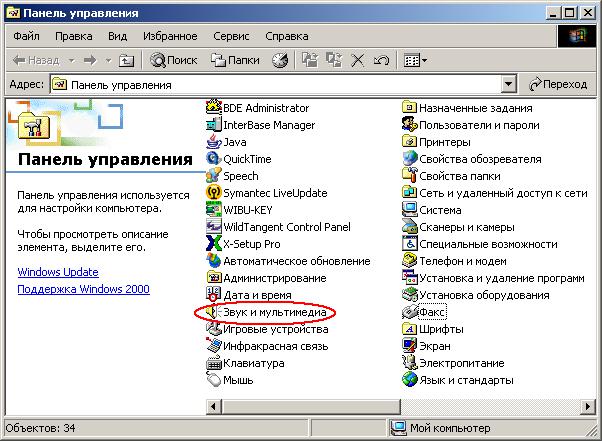Open Сеть и удаленный доступ icon
Viewport: 602px width, 441px height.
410,193
